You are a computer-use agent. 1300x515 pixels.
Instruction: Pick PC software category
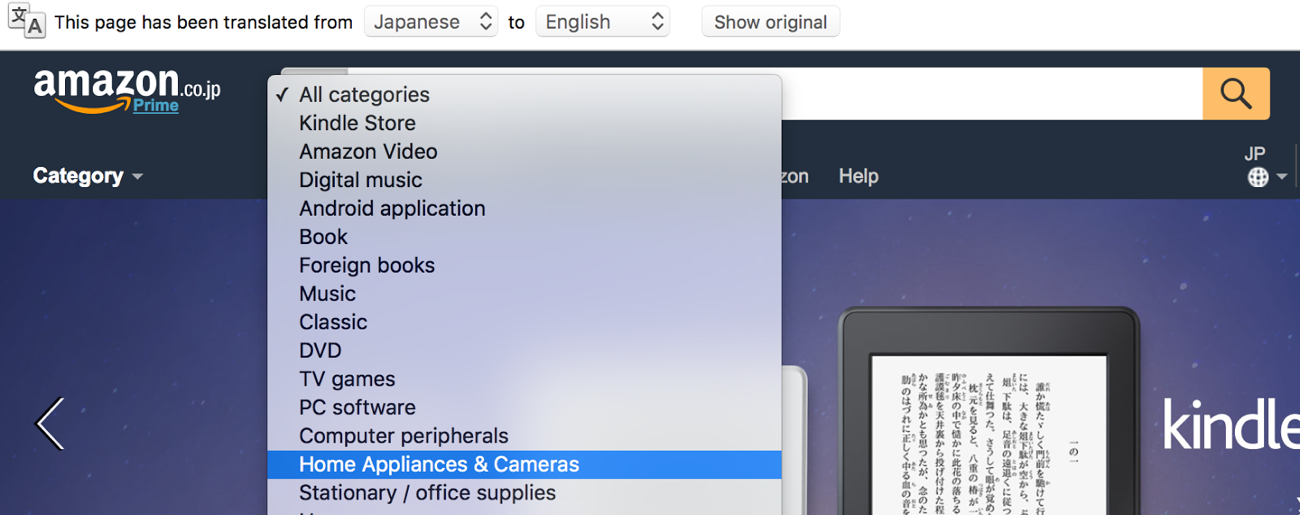524,408
